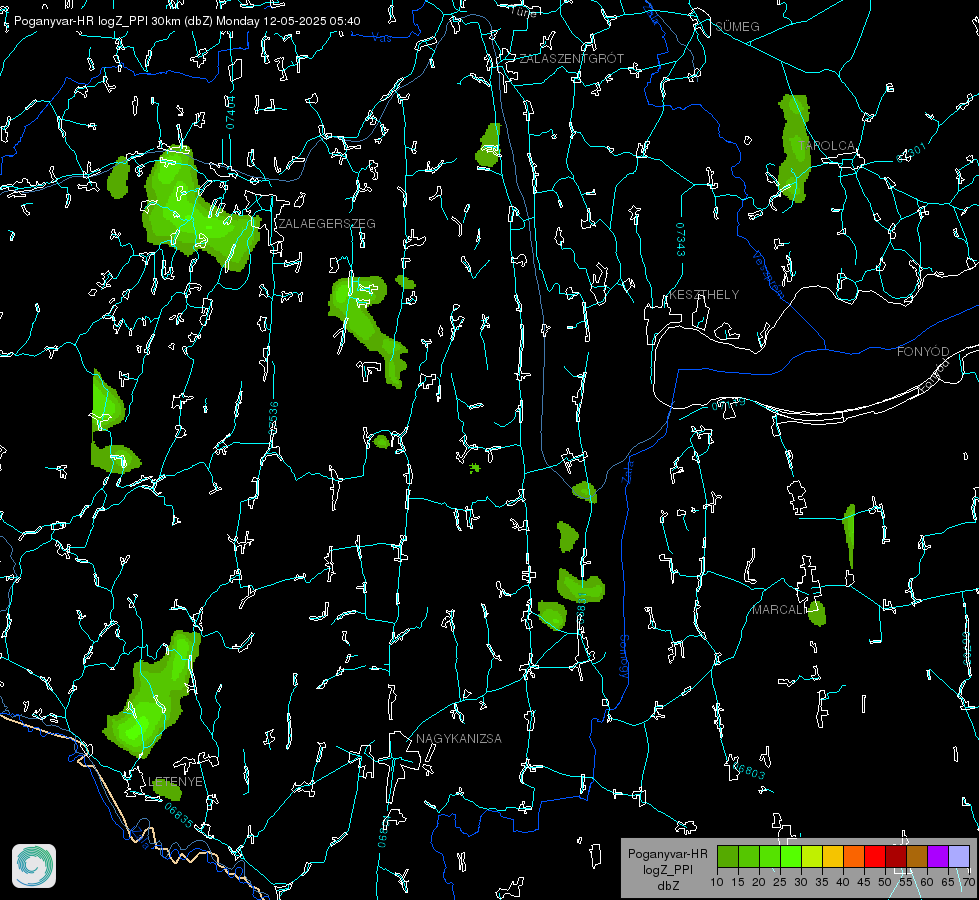979x900 pixels.
Task: Click road number label 07536
Action: pyautogui.click(x=273, y=418)
